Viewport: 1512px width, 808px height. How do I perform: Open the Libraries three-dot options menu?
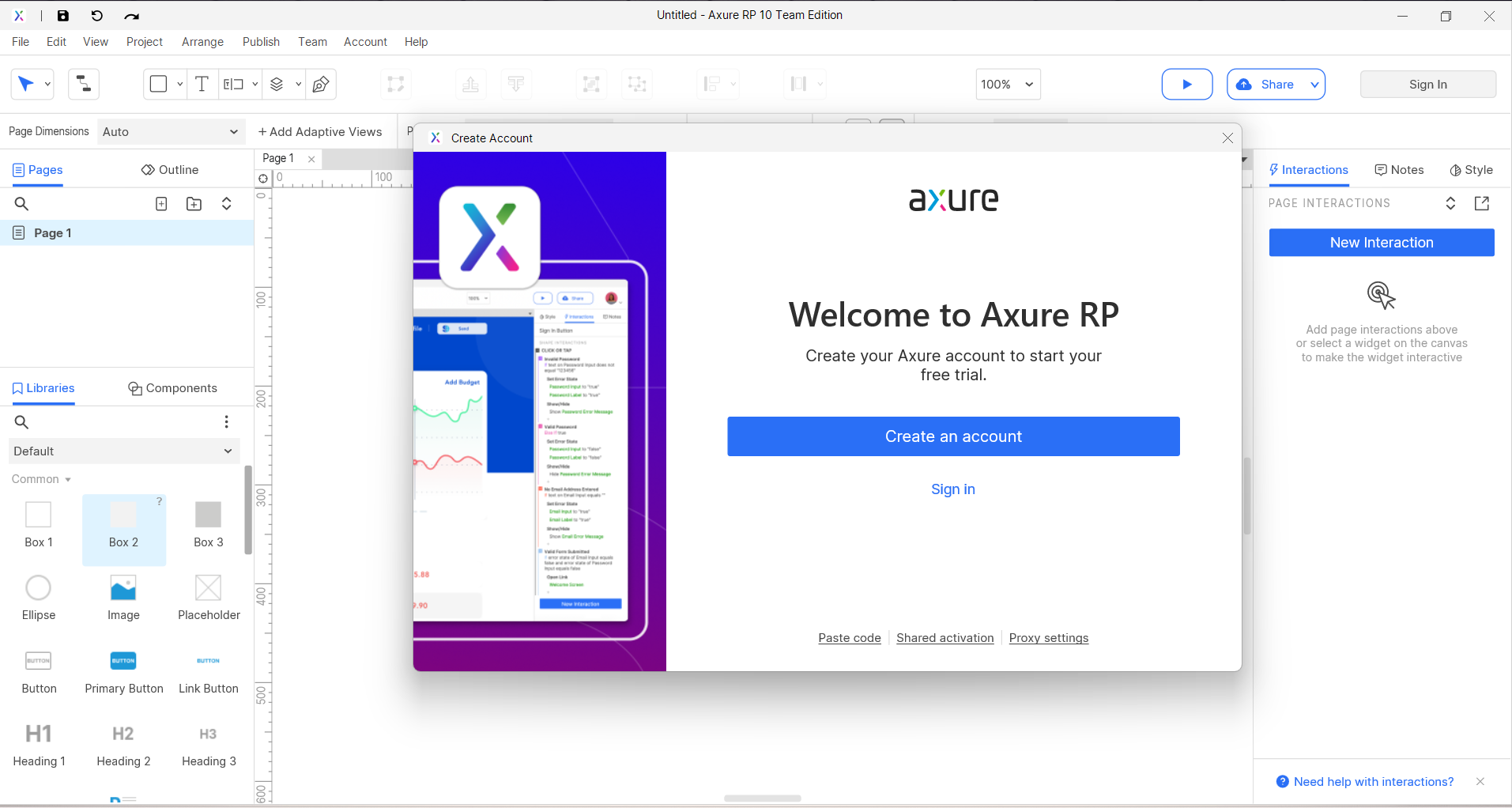[227, 422]
